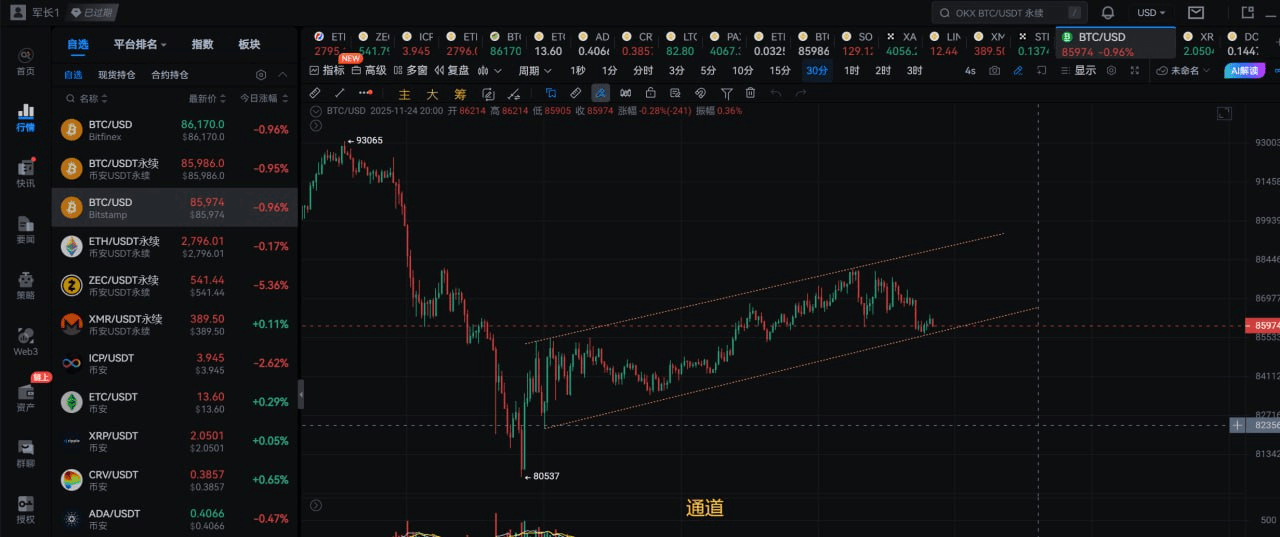1280x537 pixels.
Task: Sort by 名称 column
Action: (x=93, y=99)
